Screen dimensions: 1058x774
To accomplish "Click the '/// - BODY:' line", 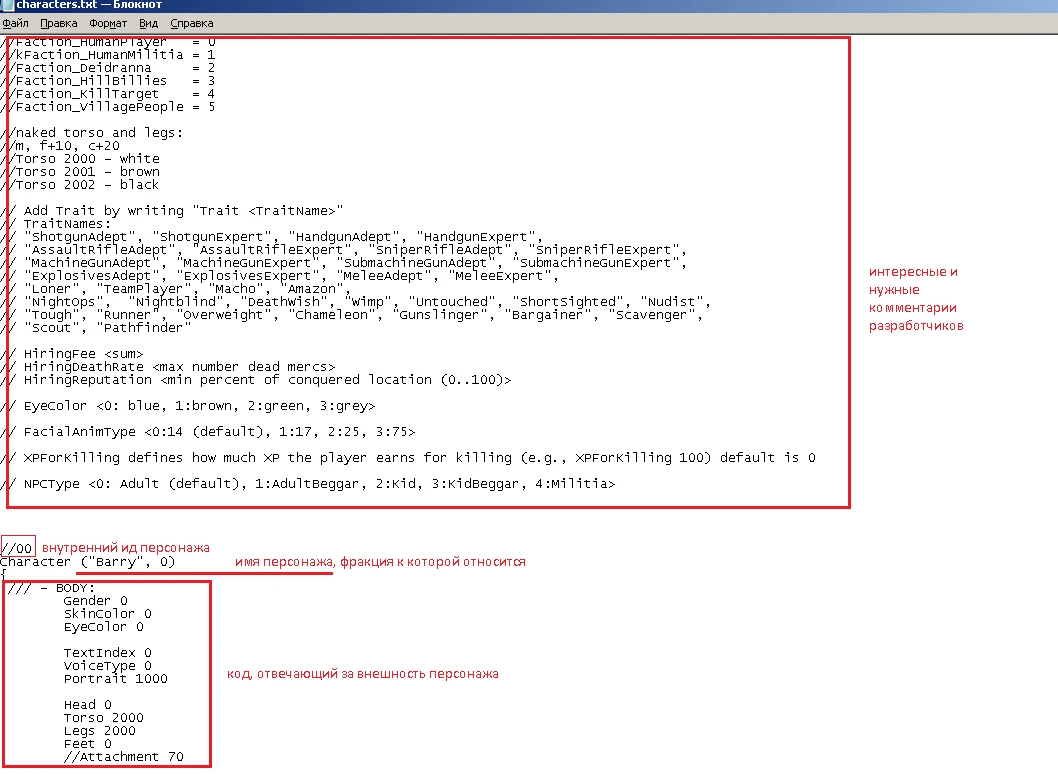I will pos(51,588).
